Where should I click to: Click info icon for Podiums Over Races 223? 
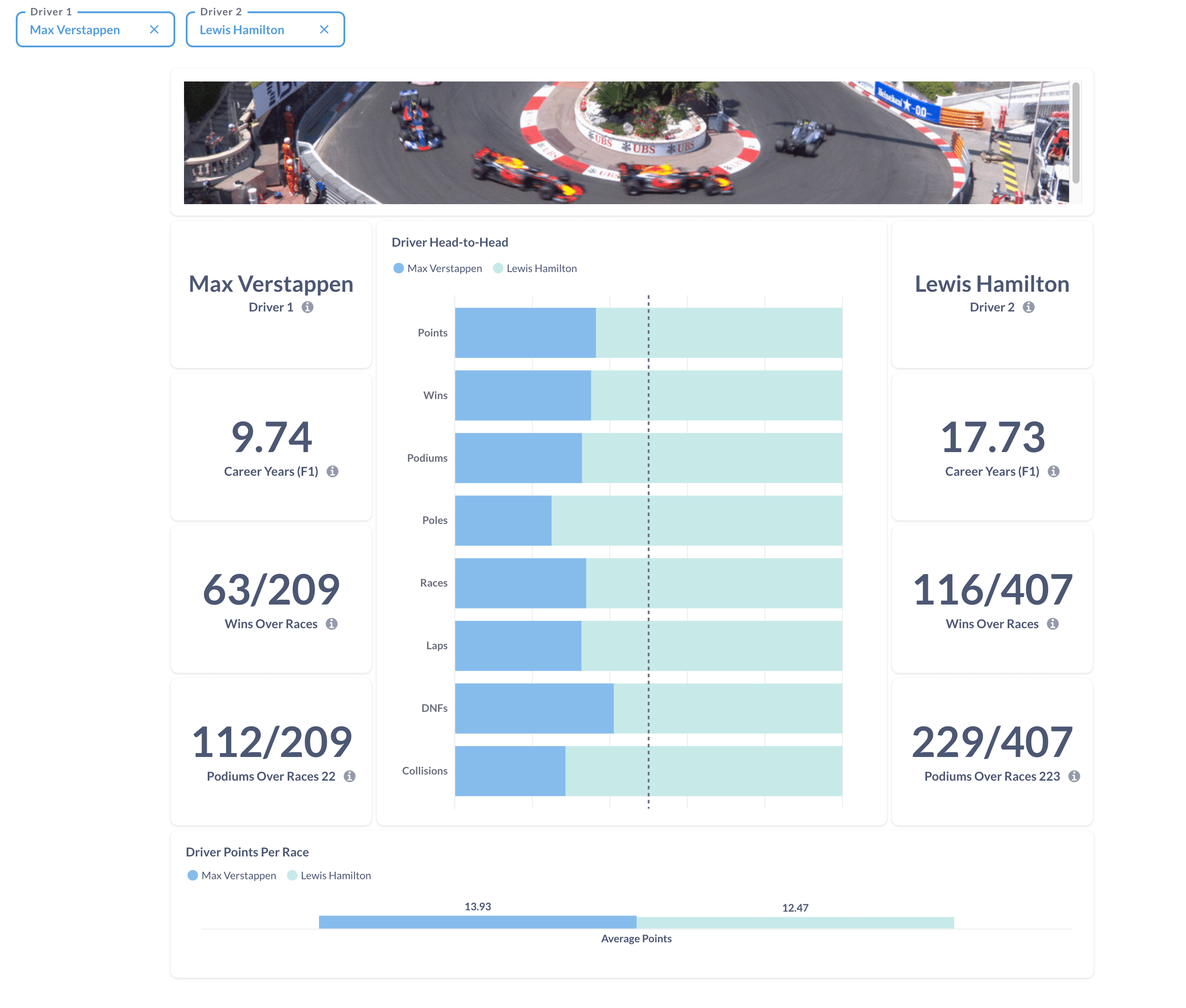pyautogui.click(x=1075, y=777)
